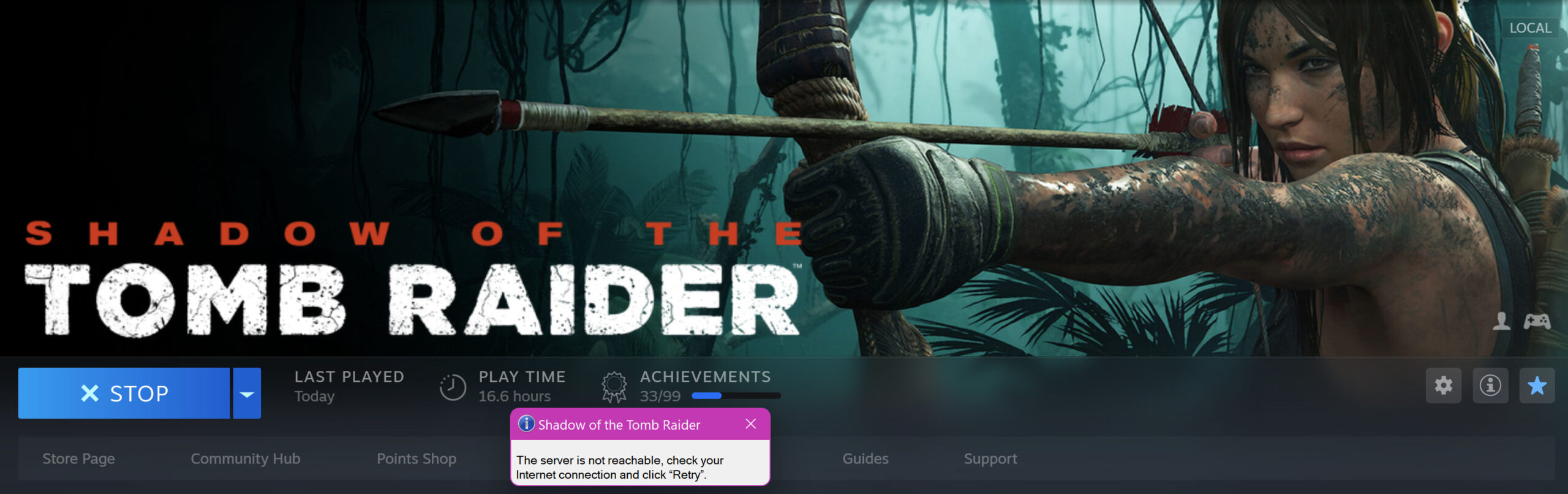Open the Points Shop link
The image size is (1568, 494).
tap(417, 458)
